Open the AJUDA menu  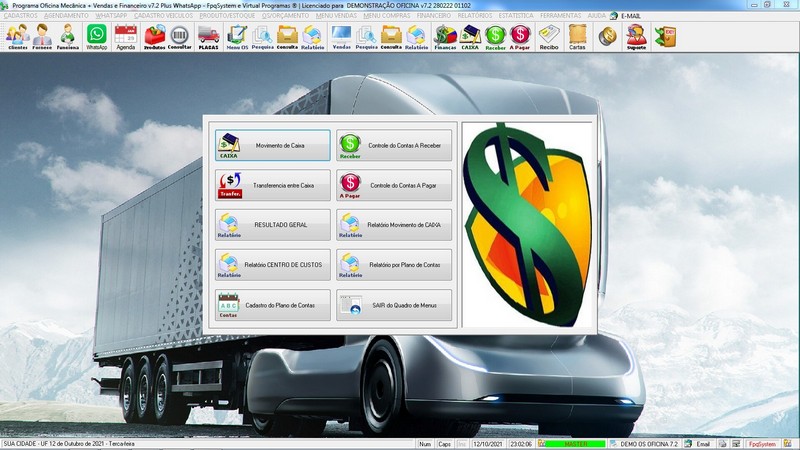coord(596,16)
